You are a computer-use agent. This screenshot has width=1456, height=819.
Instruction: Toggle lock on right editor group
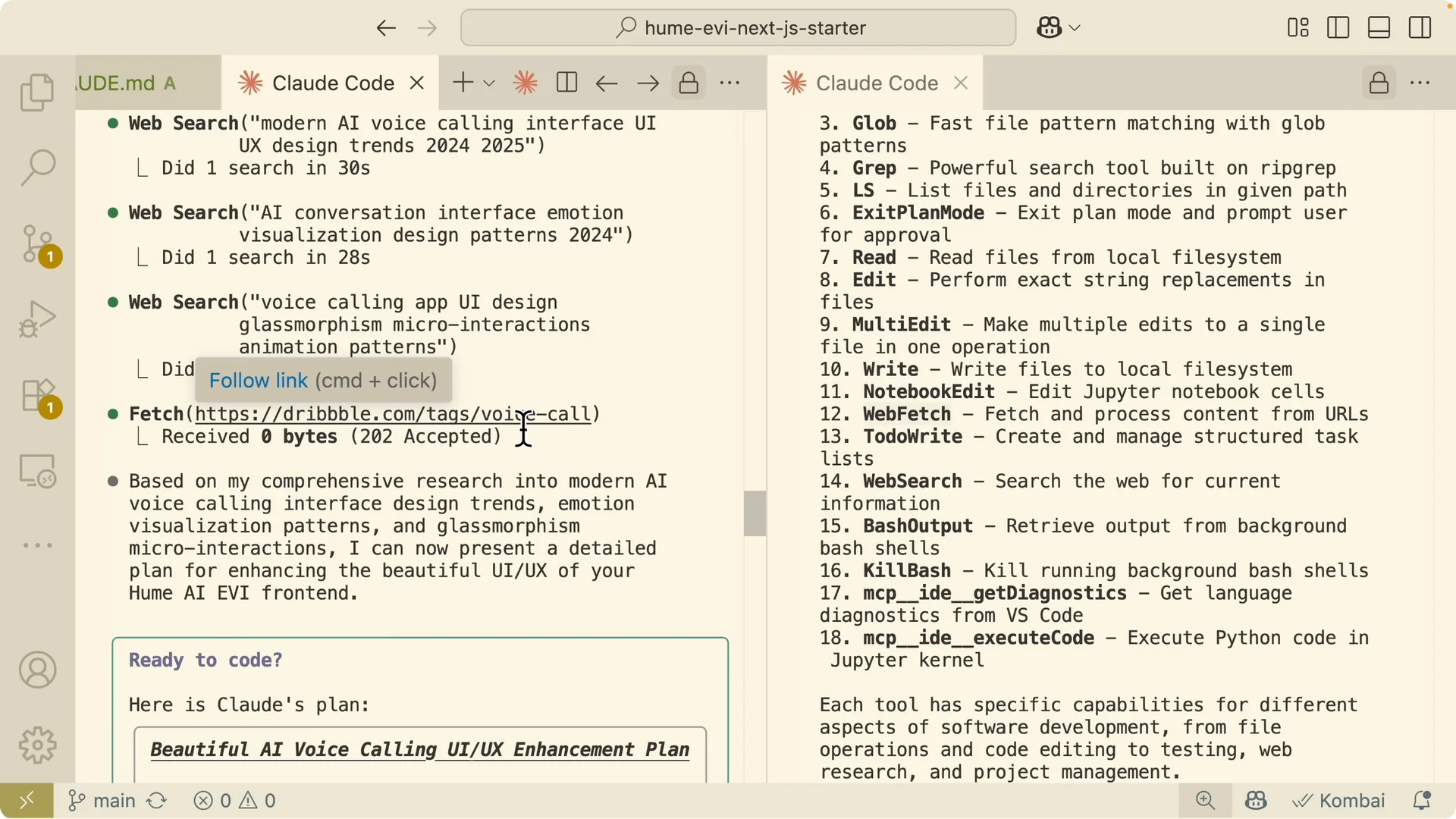[1379, 83]
